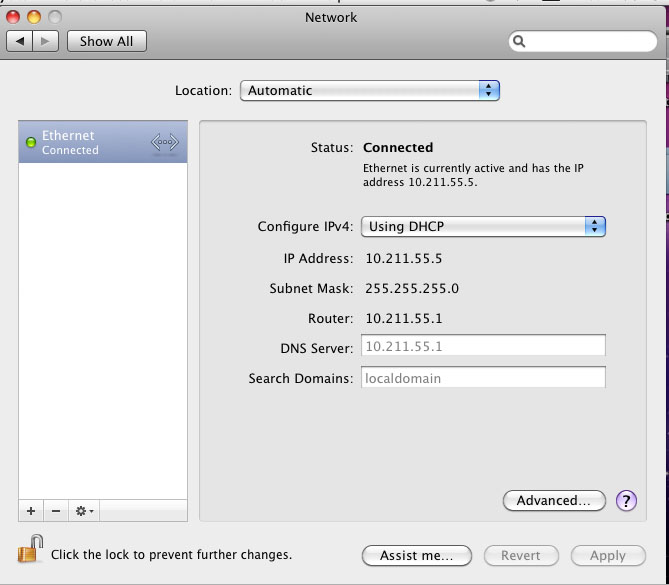Image resolution: width=669 pixels, height=585 pixels.
Task: Open the purple Help question mark button
Action: 626,501
